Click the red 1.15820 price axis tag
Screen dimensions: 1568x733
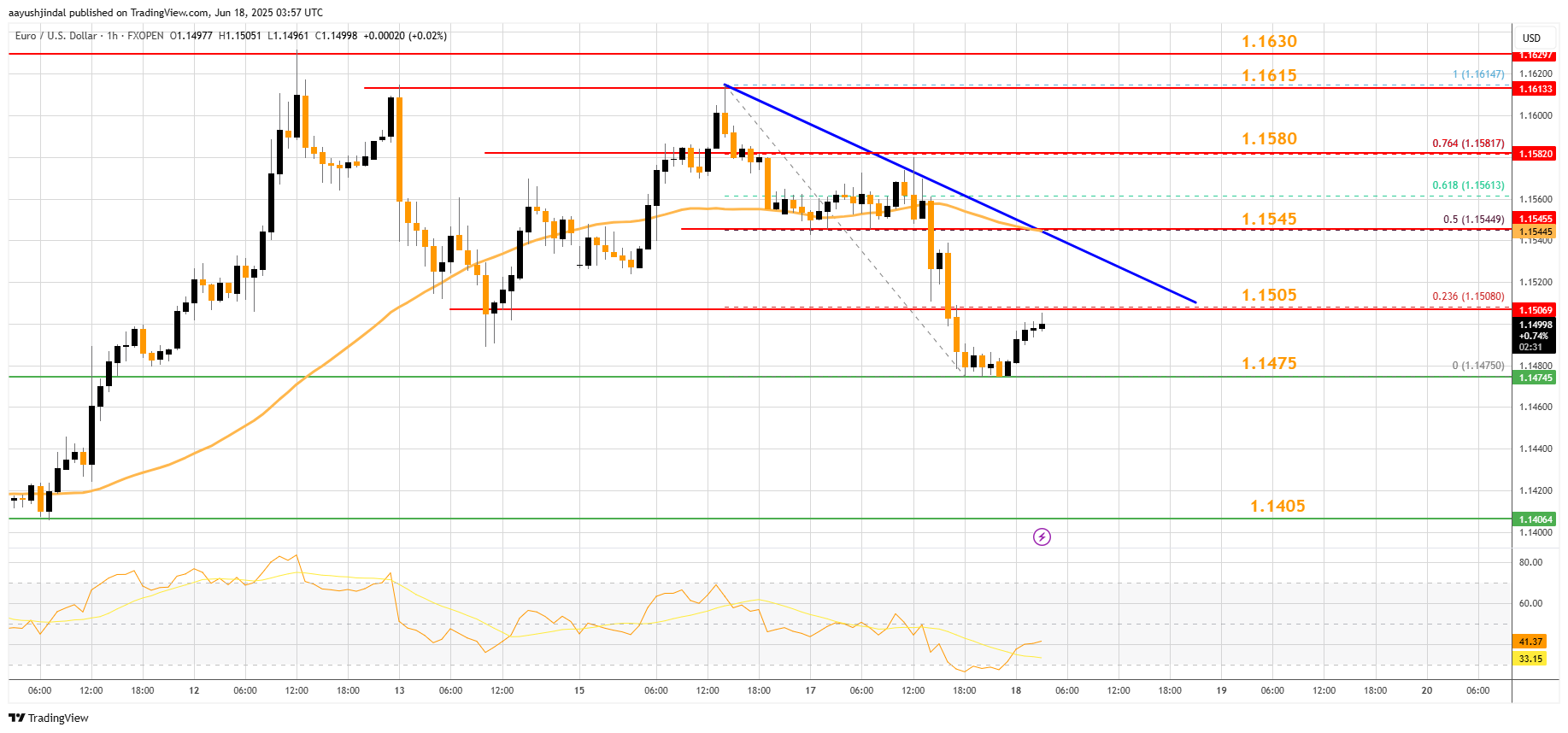tap(1534, 154)
